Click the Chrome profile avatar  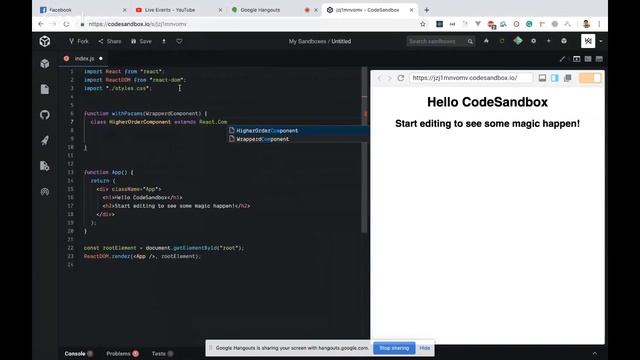586,24
